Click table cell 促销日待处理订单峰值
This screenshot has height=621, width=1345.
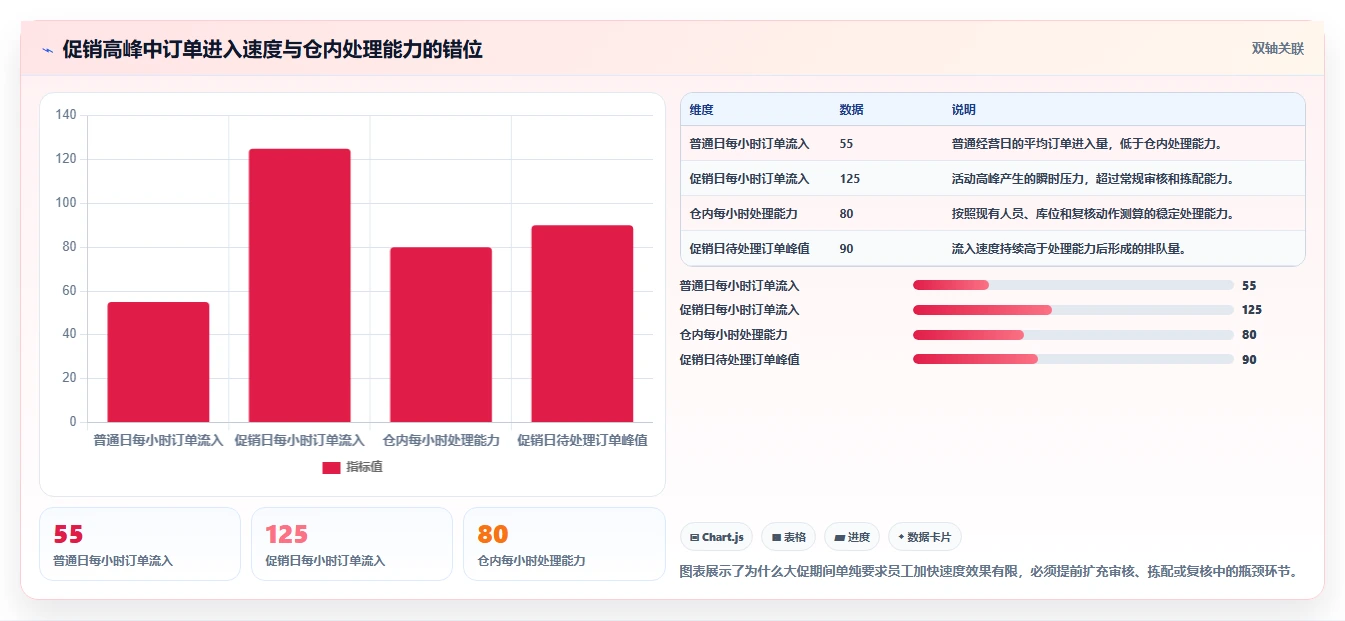coord(749,249)
